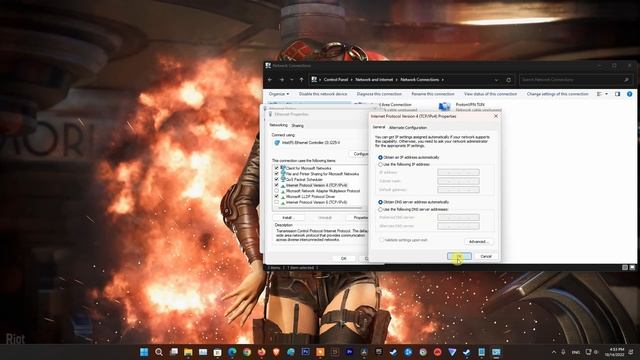Open Firefox from taskbar
Screen dimensions: 640x360
click(x=262, y=352)
